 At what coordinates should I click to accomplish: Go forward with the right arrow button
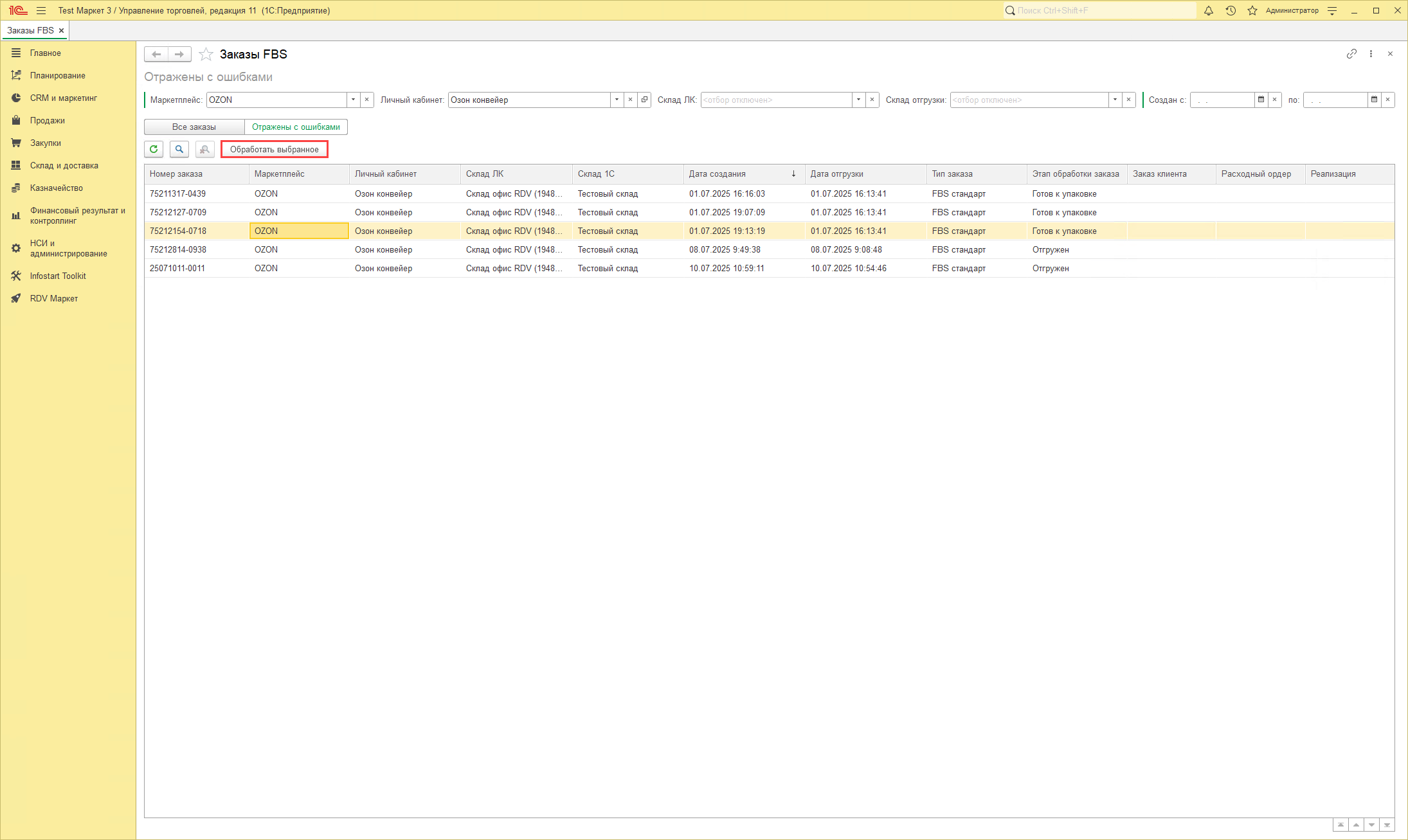179,54
